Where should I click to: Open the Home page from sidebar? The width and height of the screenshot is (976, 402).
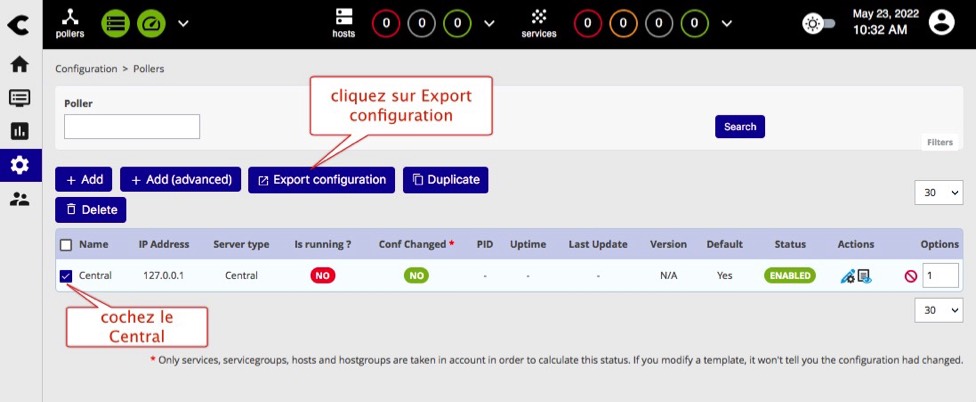point(19,65)
